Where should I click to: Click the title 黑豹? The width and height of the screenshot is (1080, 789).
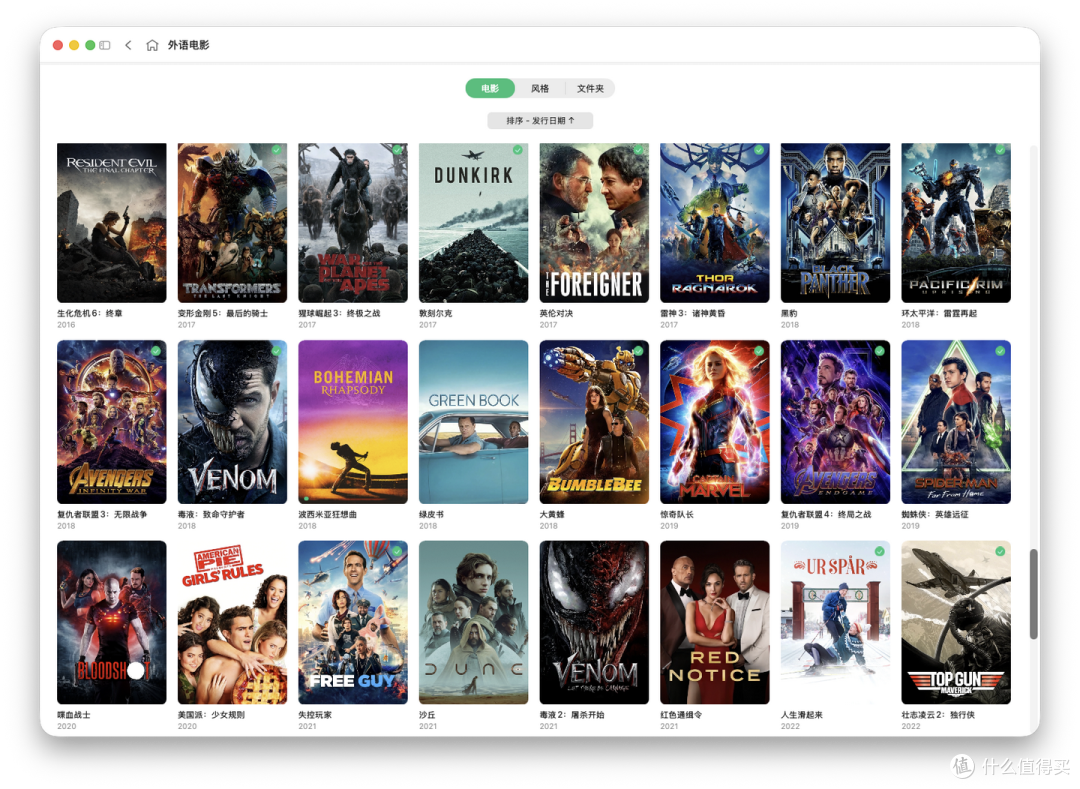pos(789,313)
